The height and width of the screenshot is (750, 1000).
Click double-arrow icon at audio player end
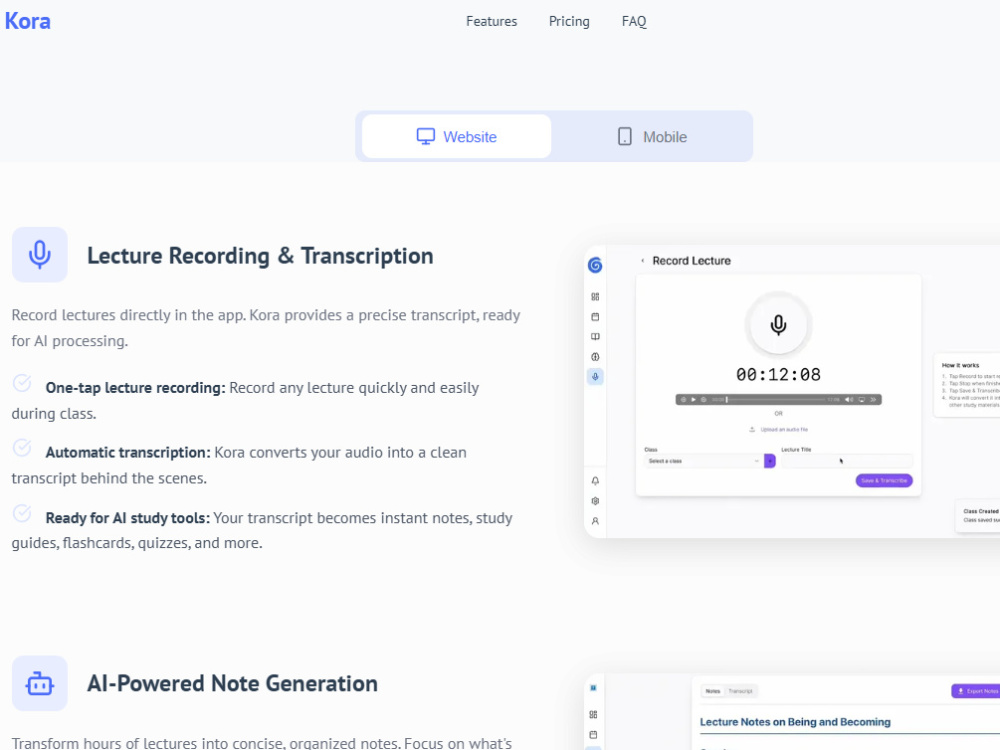[874, 400]
